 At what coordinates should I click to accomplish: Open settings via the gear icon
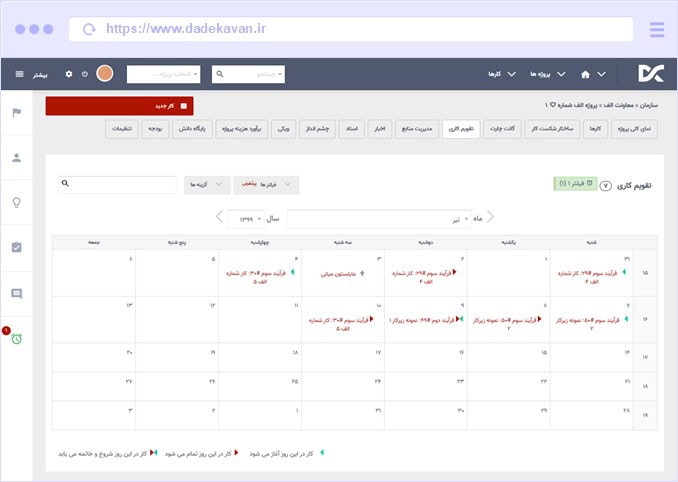(69, 74)
